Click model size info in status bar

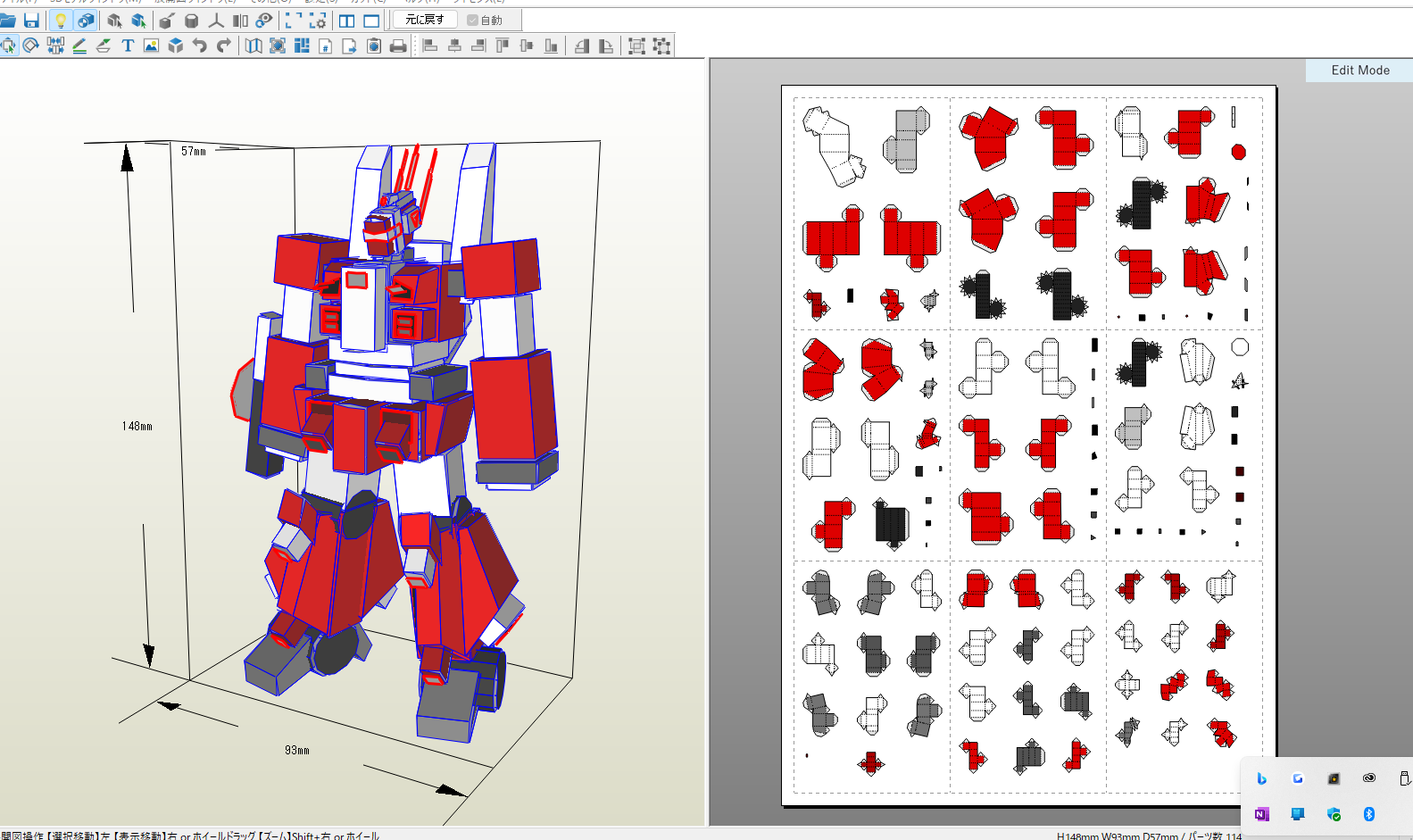click(x=1150, y=836)
